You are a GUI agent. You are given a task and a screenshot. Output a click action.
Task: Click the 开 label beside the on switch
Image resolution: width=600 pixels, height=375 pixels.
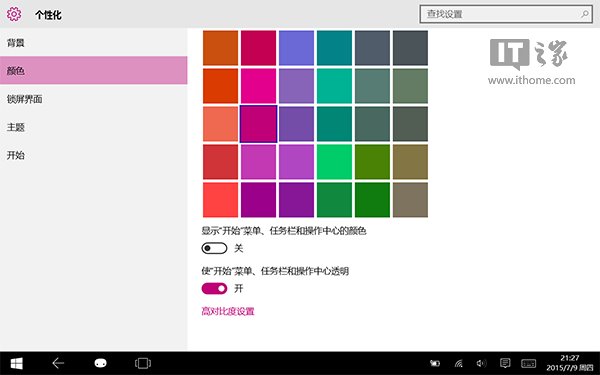click(238, 289)
